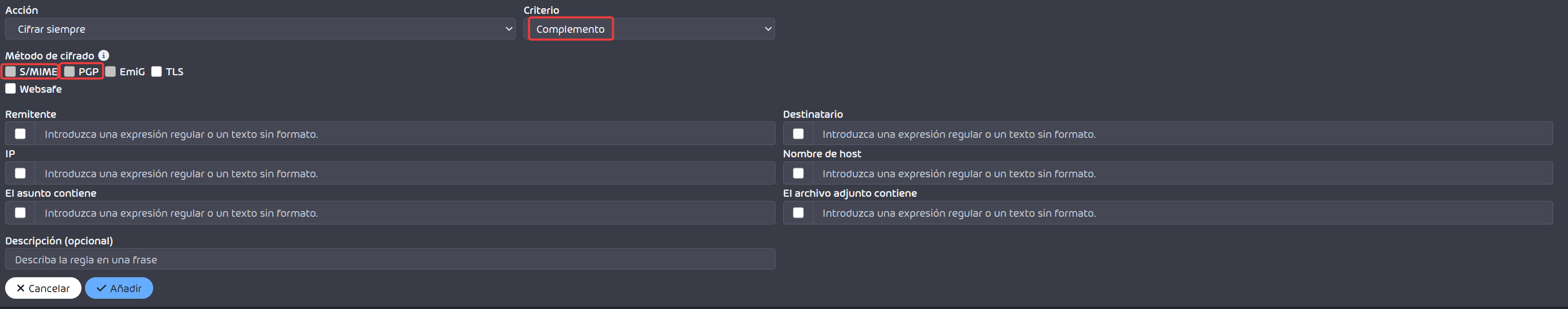Check the El asunto contiene checkbox
This screenshot has height=309, width=1568.
pyautogui.click(x=20, y=213)
